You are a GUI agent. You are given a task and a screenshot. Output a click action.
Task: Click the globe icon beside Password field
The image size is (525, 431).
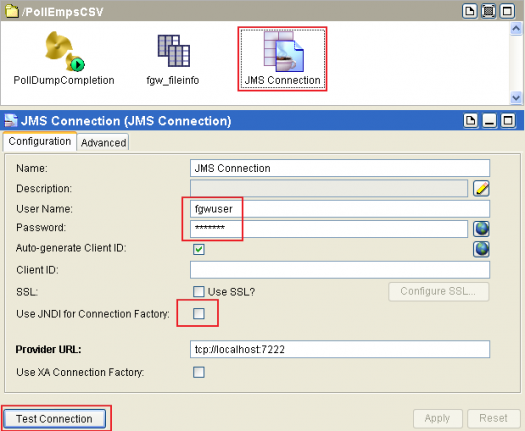[x=481, y=229]
